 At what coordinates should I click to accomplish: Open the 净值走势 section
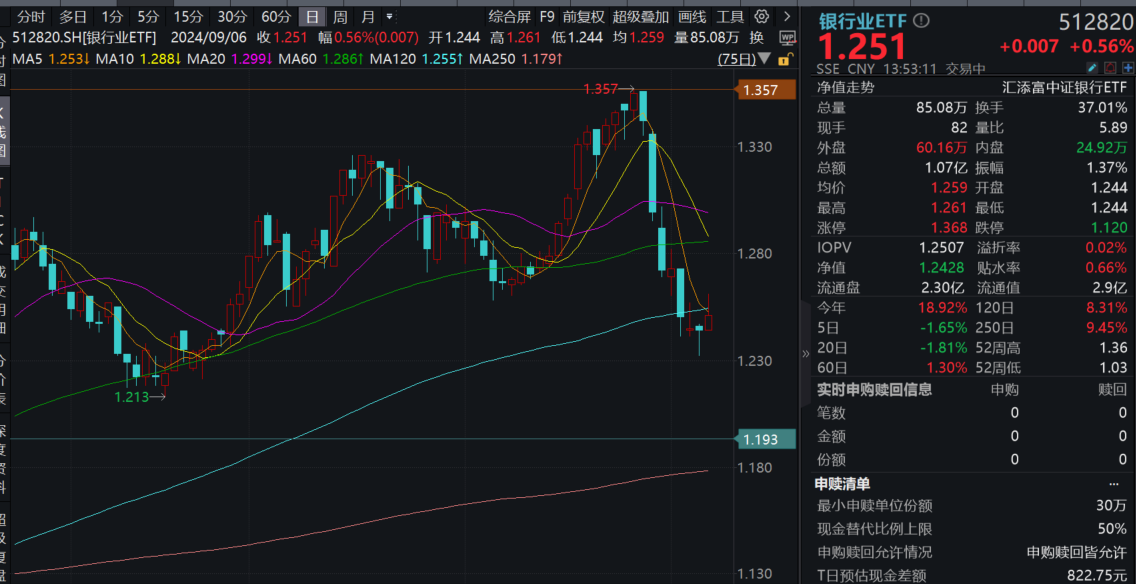tap(846, 88)
